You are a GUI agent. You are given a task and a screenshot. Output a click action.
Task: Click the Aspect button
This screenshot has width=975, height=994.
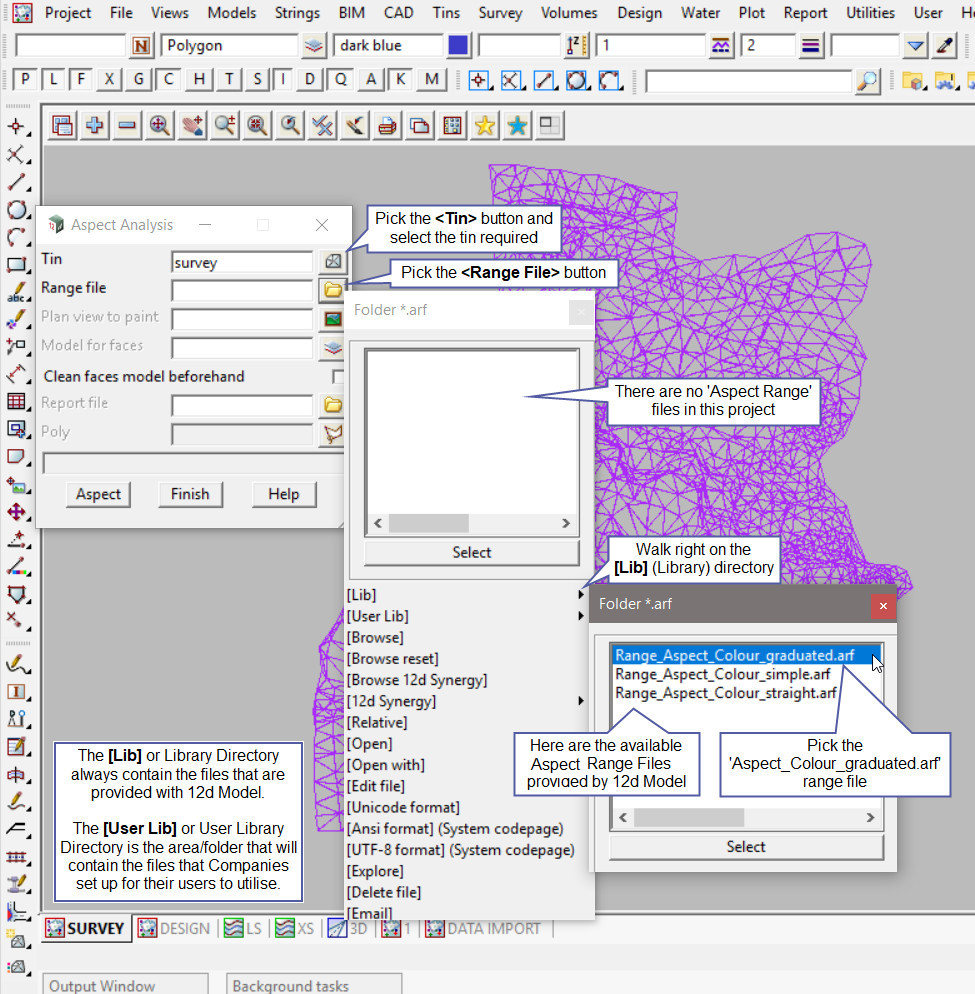[98, 494]
